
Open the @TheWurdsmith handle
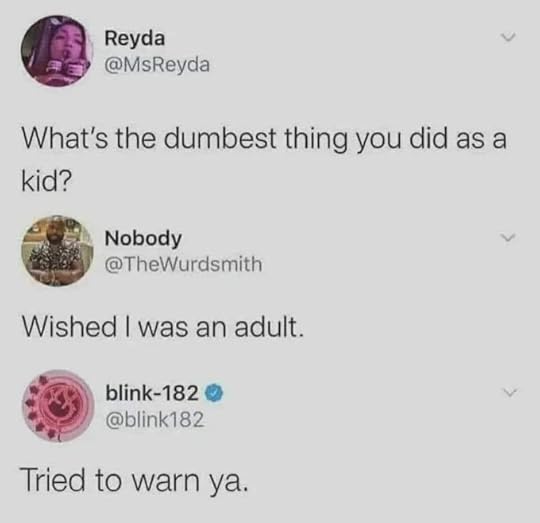coord(183,264)
